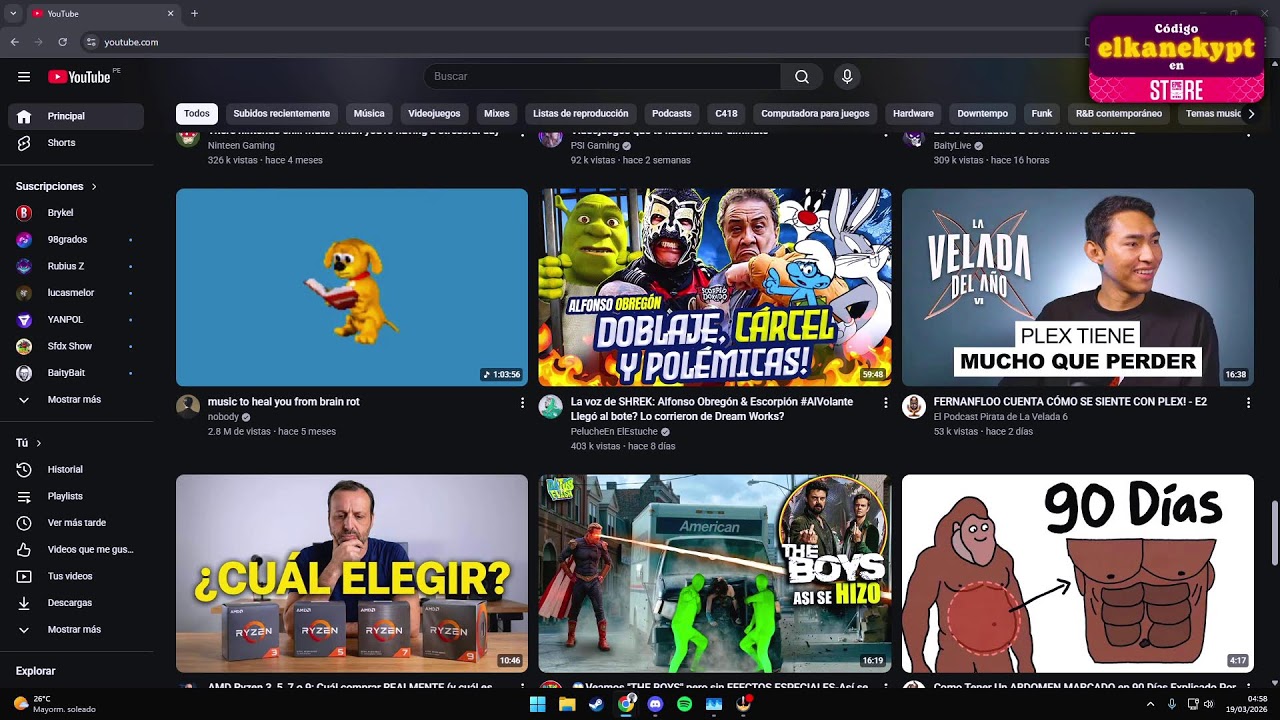The image size is (1280, 720).
Task: Click the page's vertical scrollbar thumb
Action: click(x=1274, y=533)
